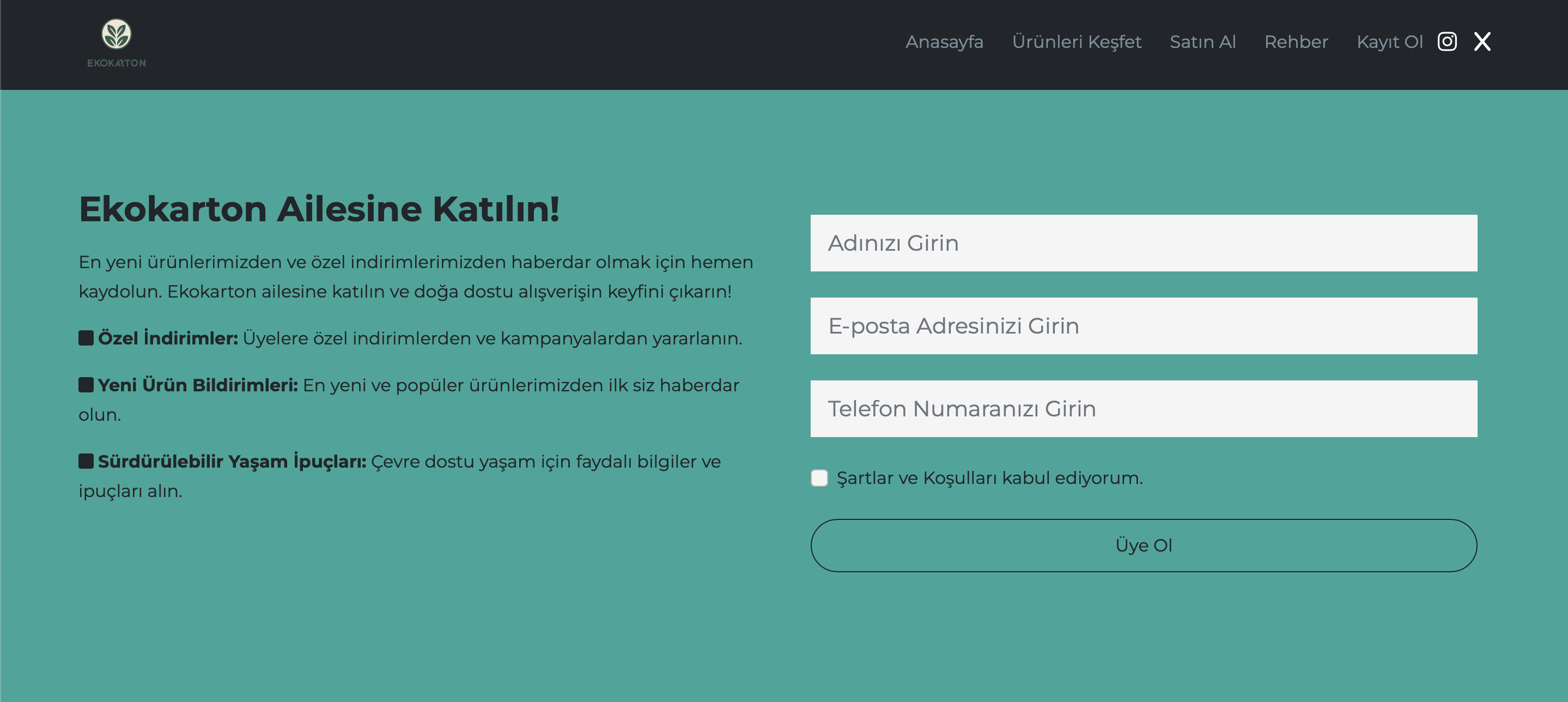Click the Sürdürülebilir Yaşam İpuçları bullet icon
Screen dimensions: 1568x702
[86, 461]
